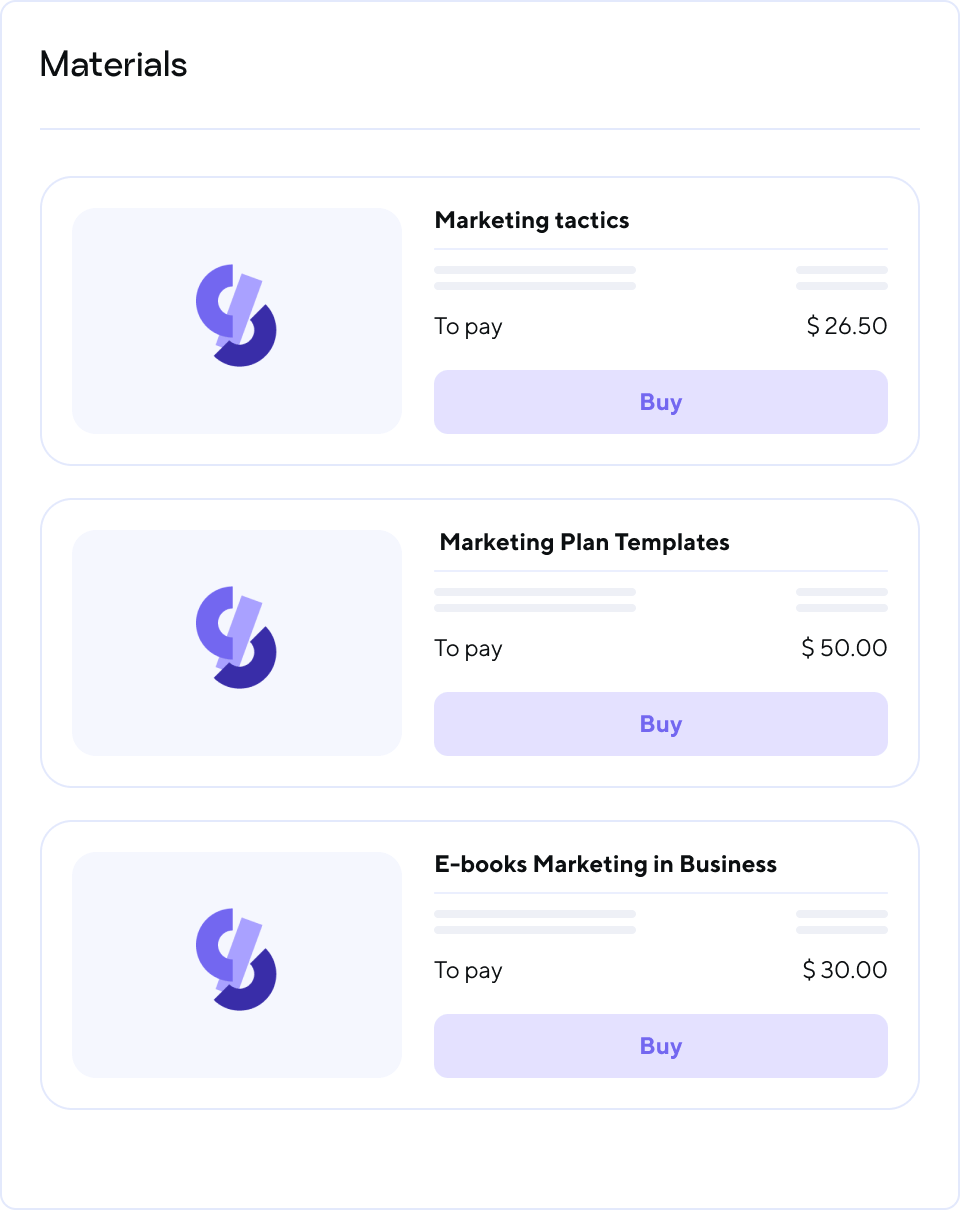Click the Materials heading
960x1210 pixels.
click(113, 64)
